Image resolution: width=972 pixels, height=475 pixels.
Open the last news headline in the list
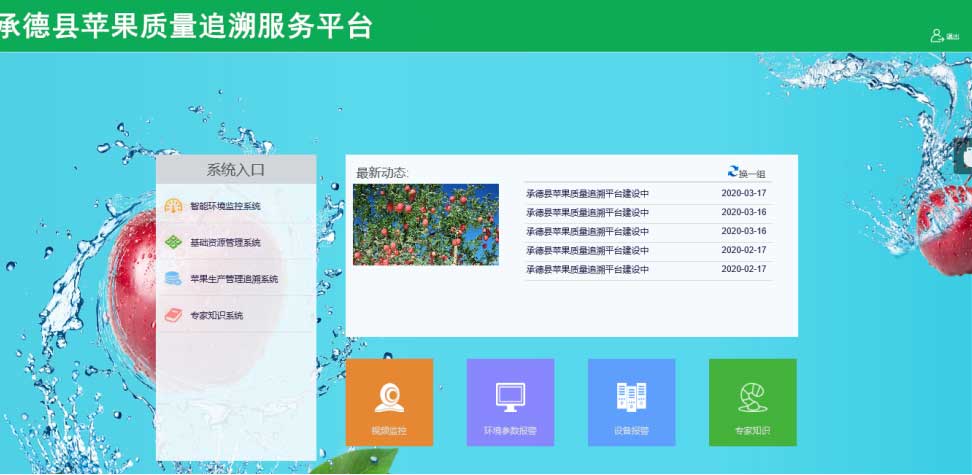[x=587, y=270]
